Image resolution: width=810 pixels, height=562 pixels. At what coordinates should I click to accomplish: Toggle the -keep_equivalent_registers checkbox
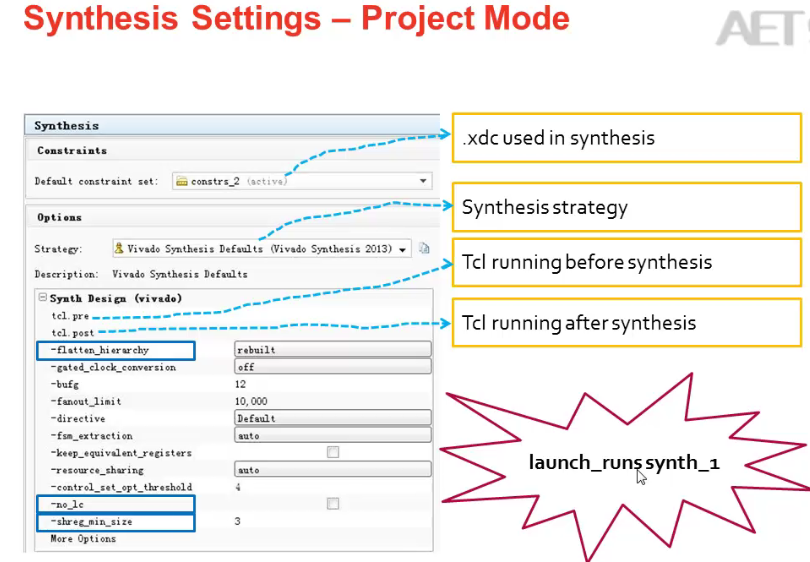pos(333,452)
